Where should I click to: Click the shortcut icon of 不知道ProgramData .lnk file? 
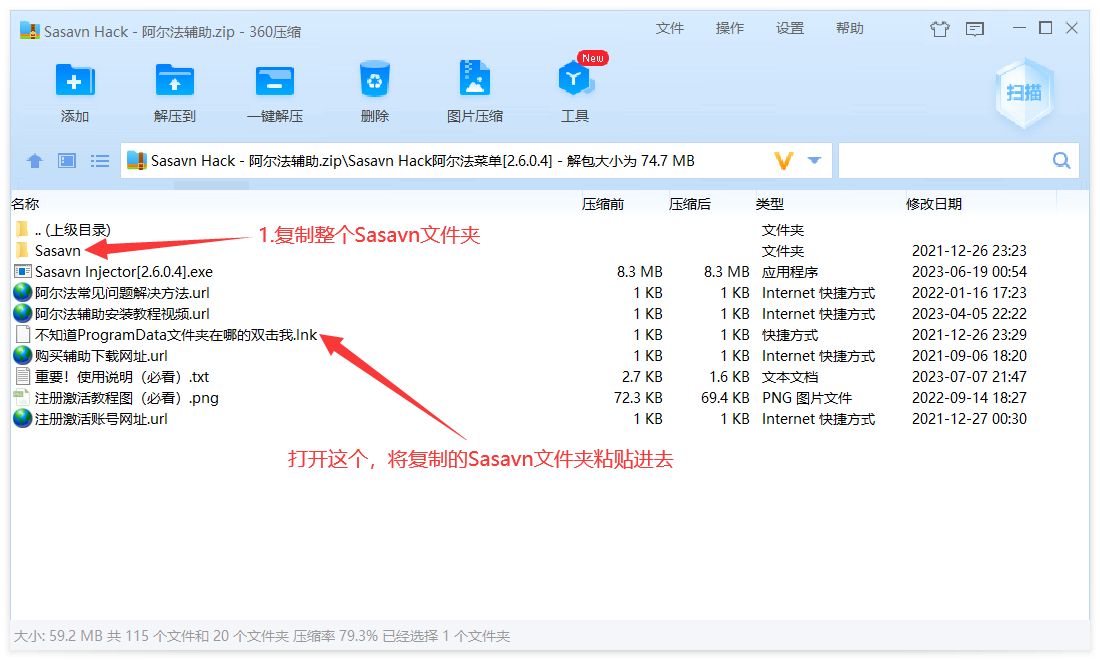click(x=22, y=335)
